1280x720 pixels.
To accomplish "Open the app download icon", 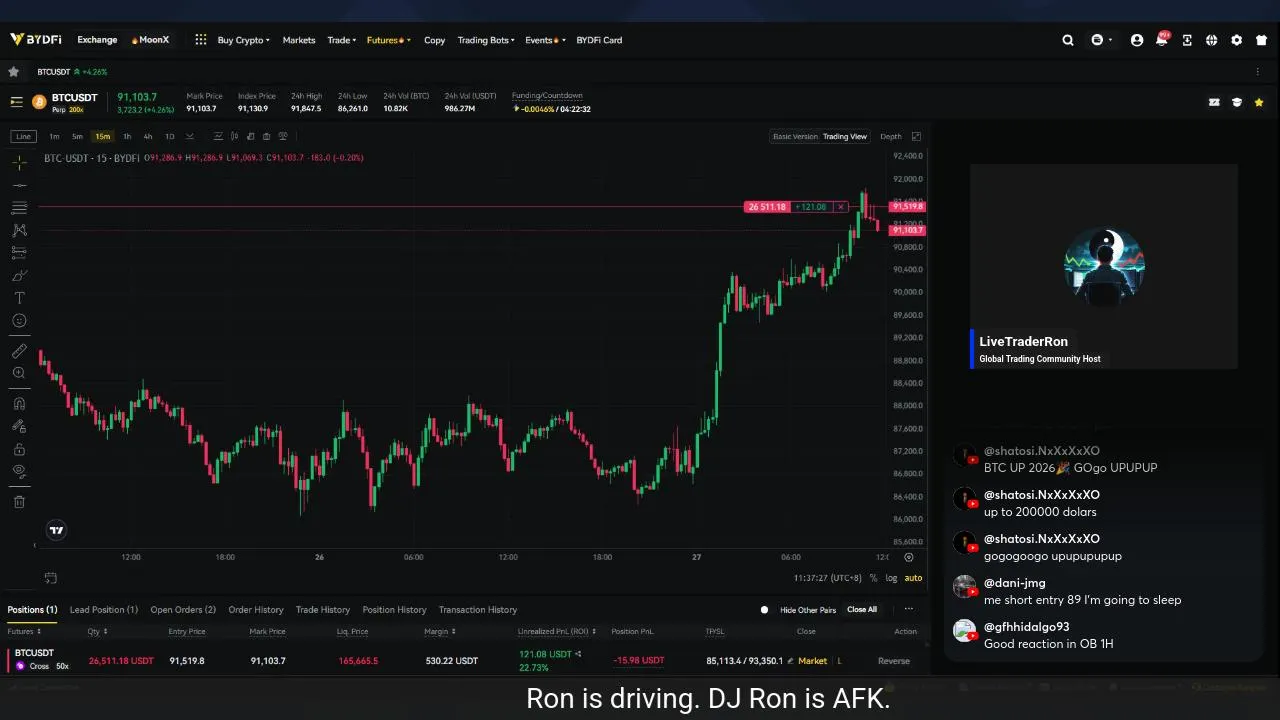I will coord(1187,40).
